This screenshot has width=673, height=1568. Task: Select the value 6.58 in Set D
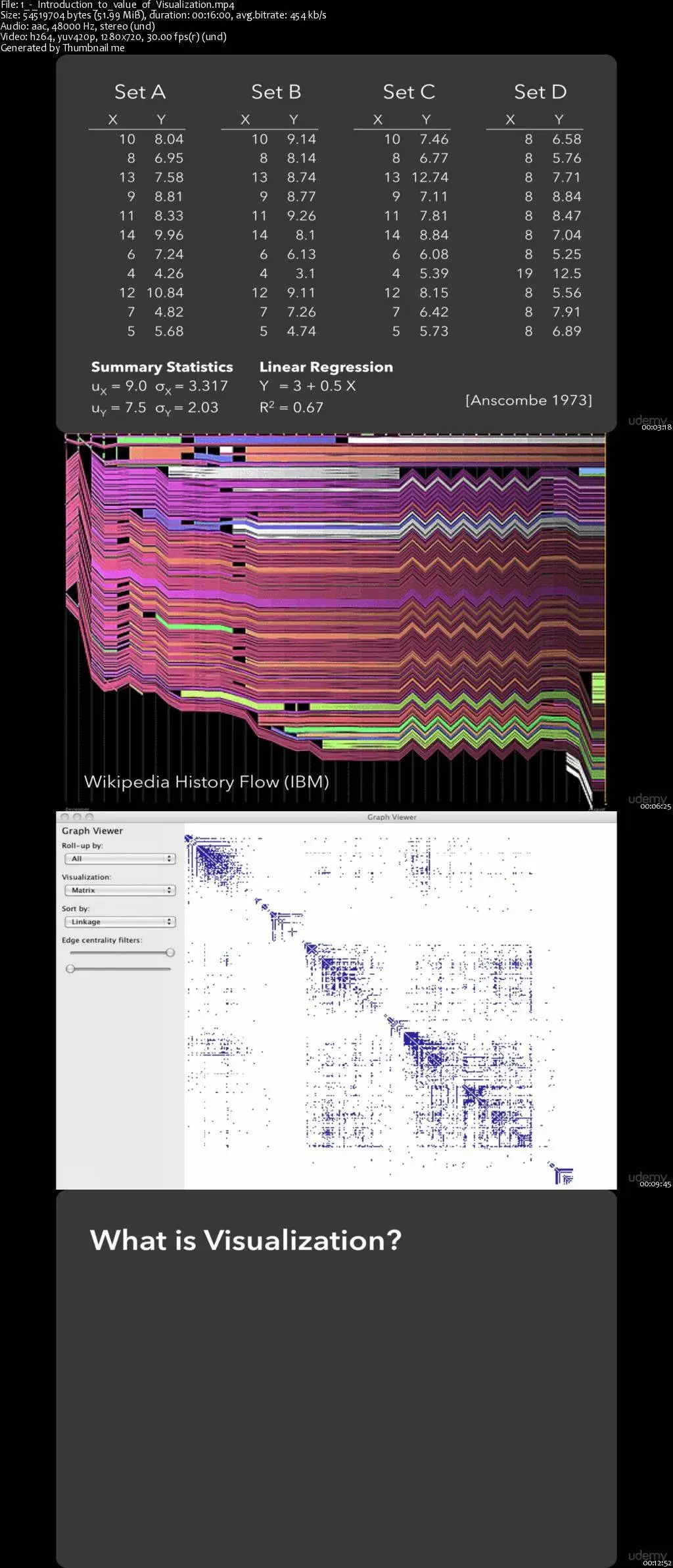coord(567,139)
